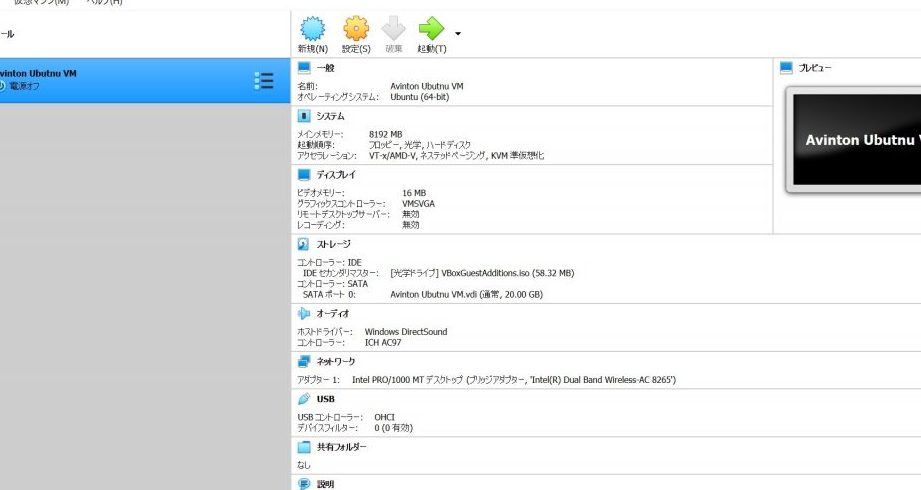
Task: Open the dropdown arrow beside Start button
Action: pyautogui.click(x=458, y=33)
